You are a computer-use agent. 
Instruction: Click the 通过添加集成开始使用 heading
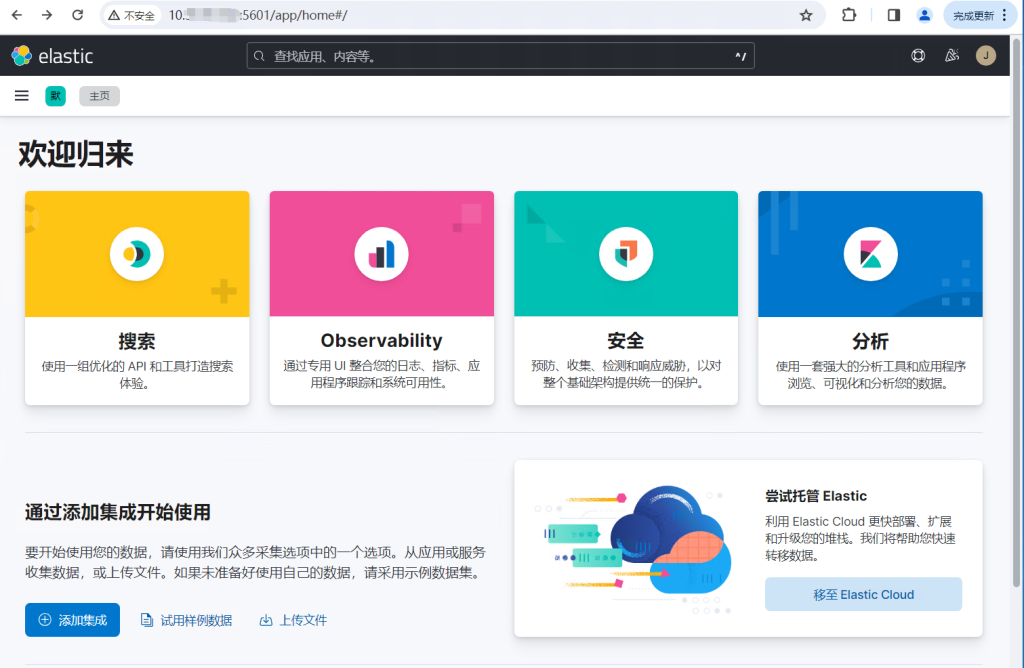[x=118, y=512]
